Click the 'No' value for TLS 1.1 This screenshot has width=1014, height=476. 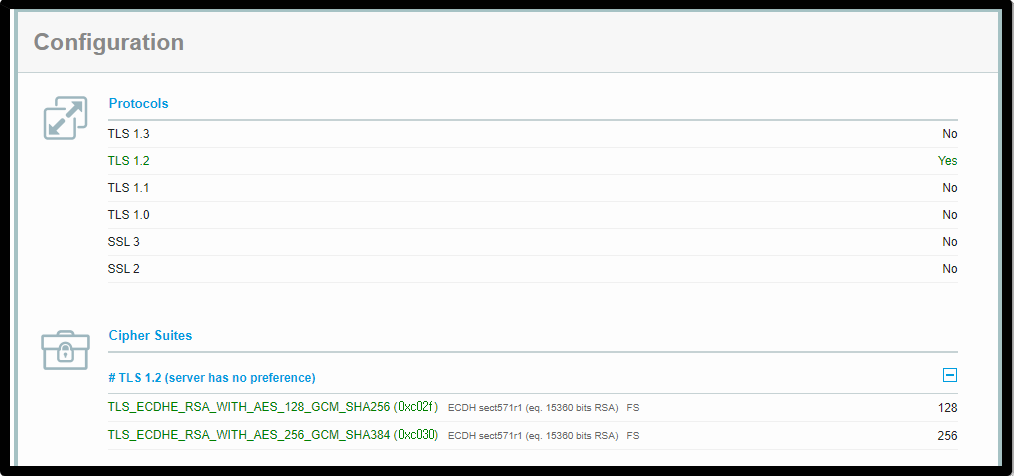(x=949, y=188)
